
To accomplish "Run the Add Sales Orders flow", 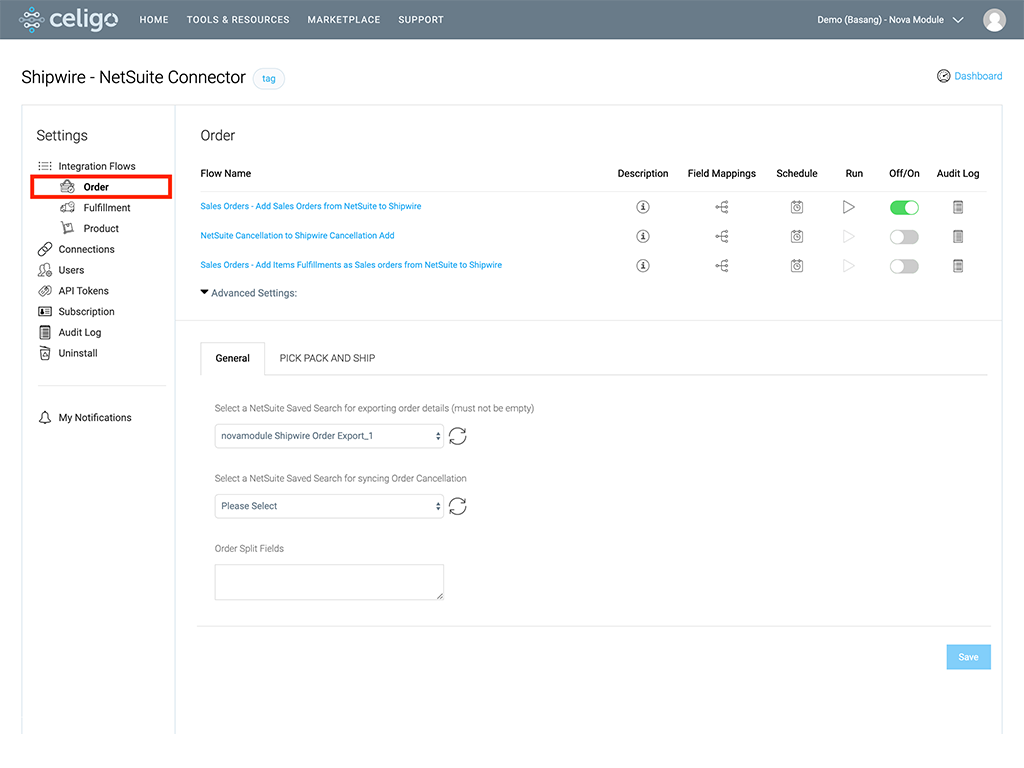I will pos(848,207).
